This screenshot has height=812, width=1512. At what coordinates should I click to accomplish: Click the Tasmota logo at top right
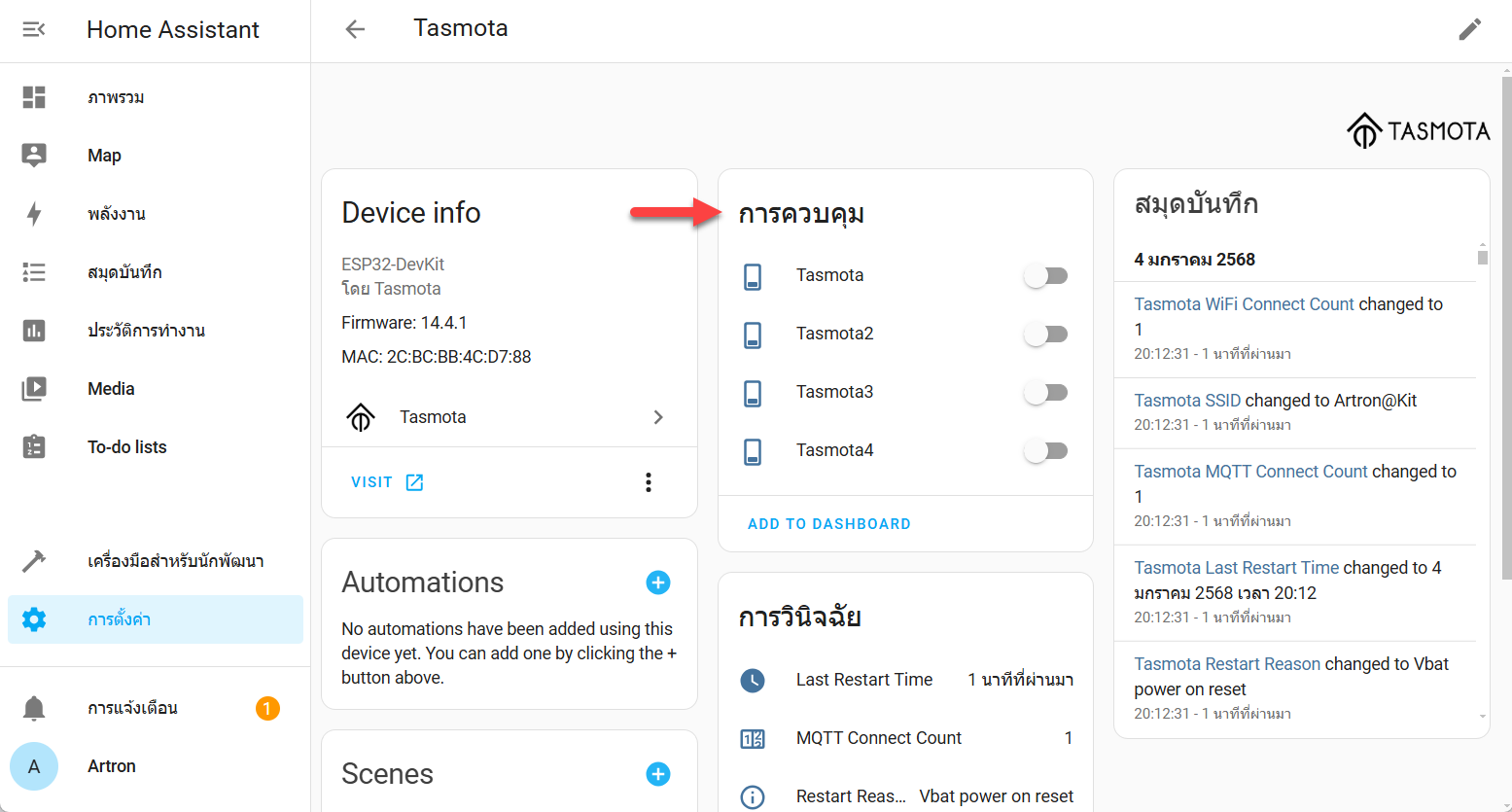(1419, 130)
